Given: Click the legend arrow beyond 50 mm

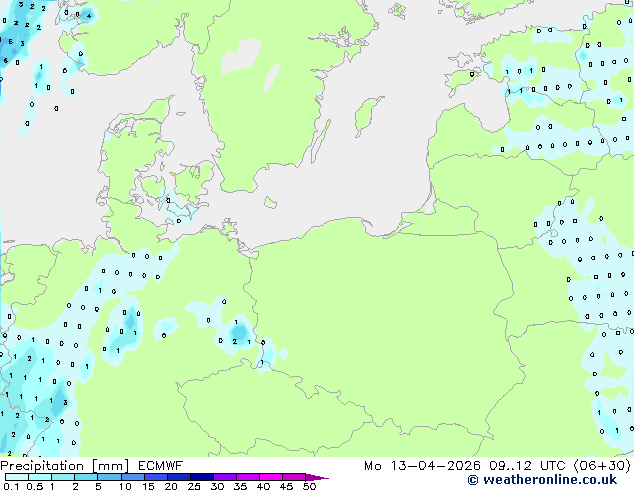Looking at the screenshot, I should point(317,477).
